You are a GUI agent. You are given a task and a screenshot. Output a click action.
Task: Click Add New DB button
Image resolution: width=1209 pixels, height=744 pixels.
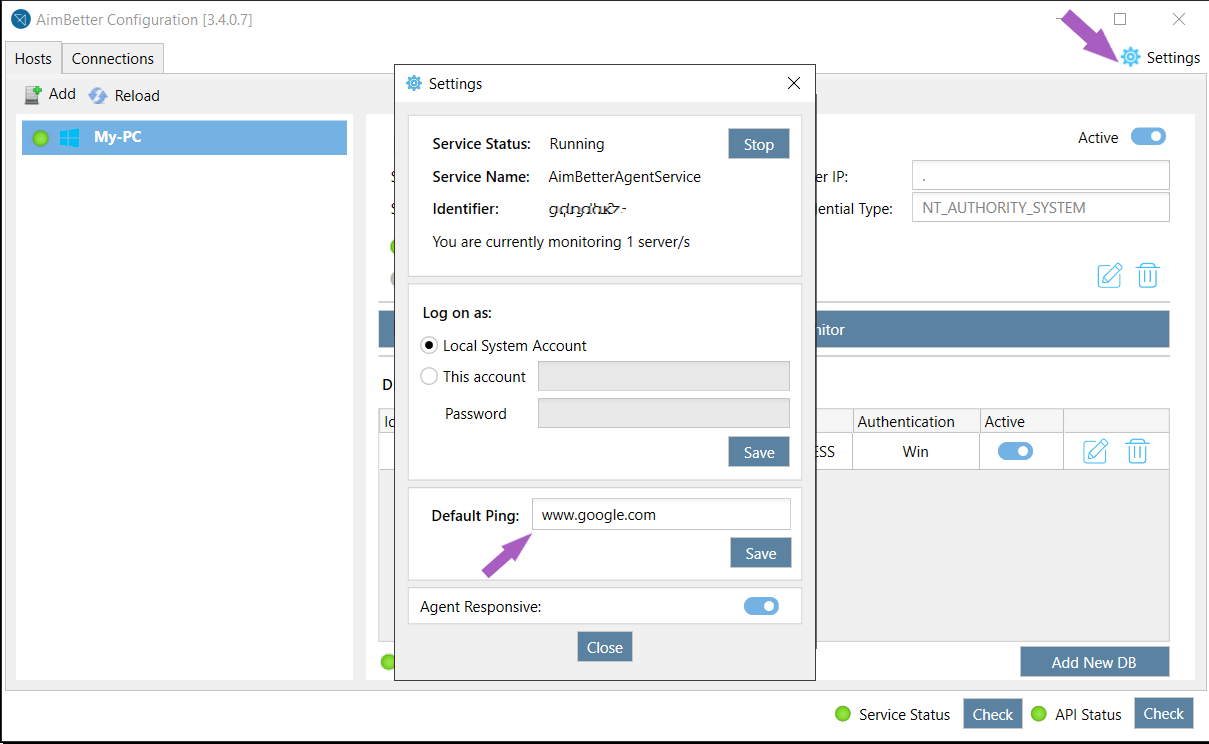(1094, 662)
